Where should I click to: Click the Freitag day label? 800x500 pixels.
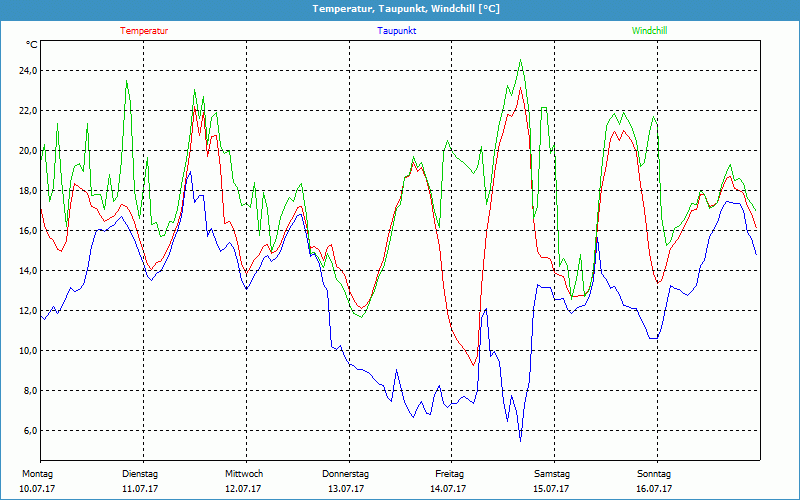(449, 474)
